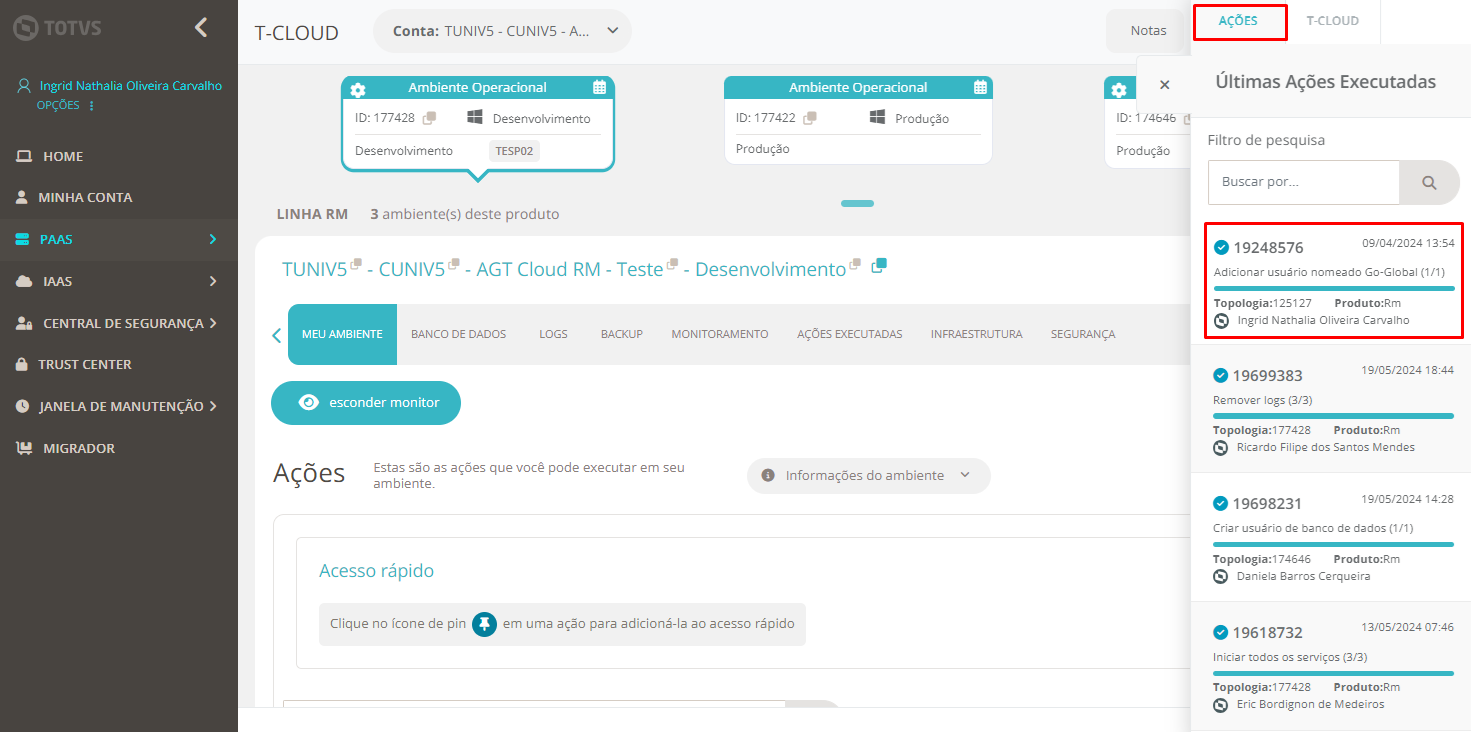The height and width of the screenshot is (732, 1471).
Task: Close the Últimas Ações Executadas panel
Action: tap(1164, 85)
